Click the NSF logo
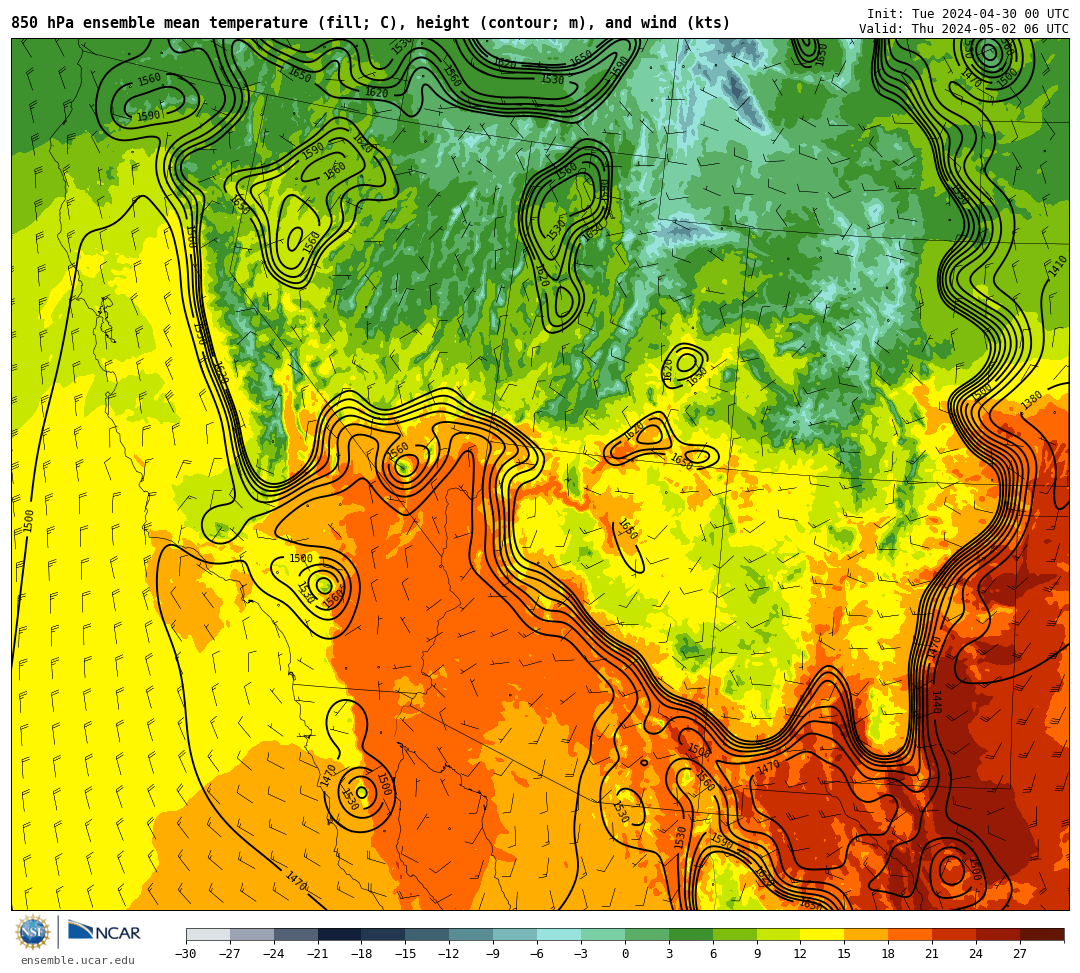Image resolution: width=1080 pixels, height=973 pixels. click(x=33, y=933)
